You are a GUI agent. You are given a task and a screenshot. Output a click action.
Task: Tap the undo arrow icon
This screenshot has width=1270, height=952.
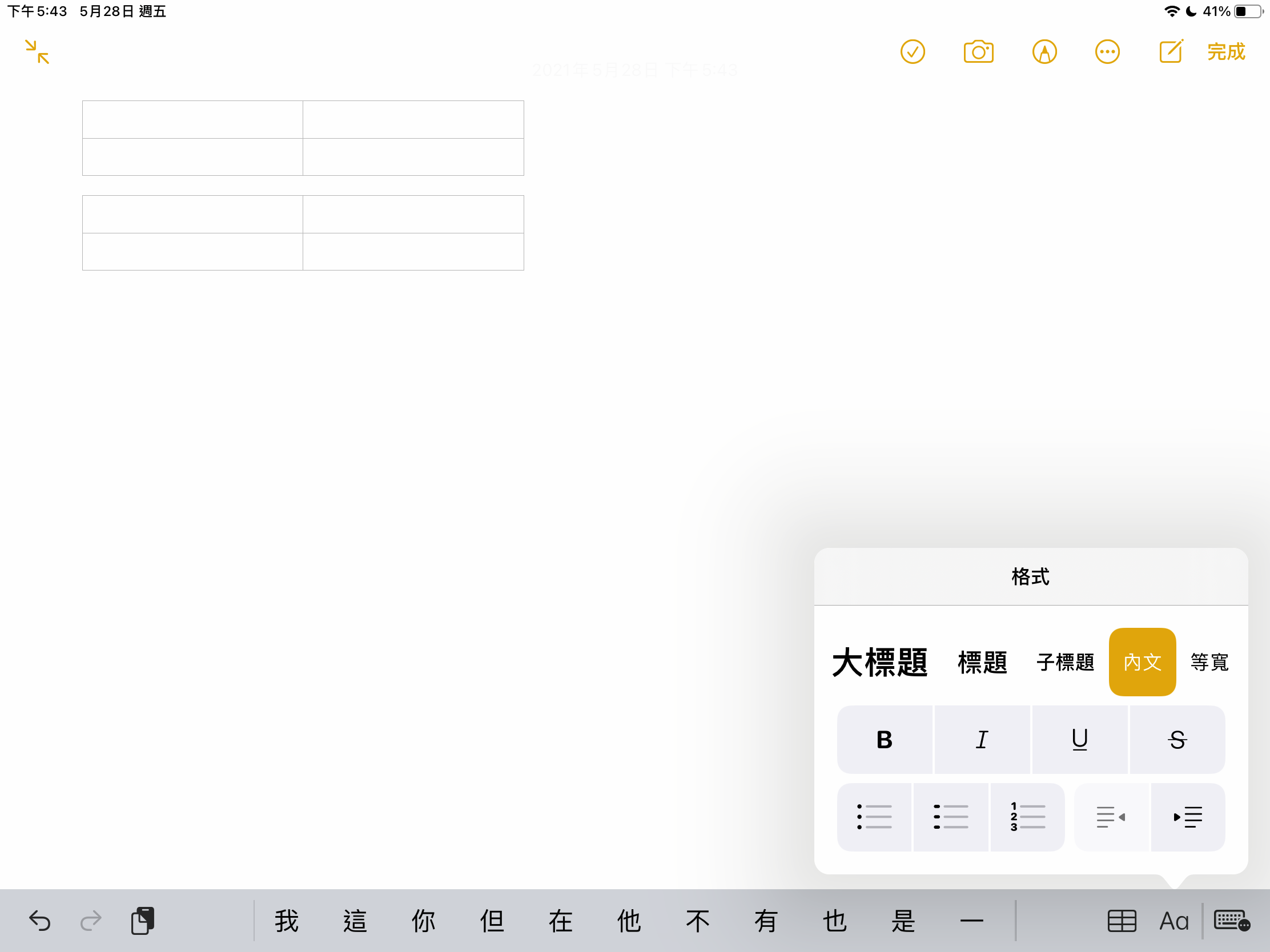39,921
